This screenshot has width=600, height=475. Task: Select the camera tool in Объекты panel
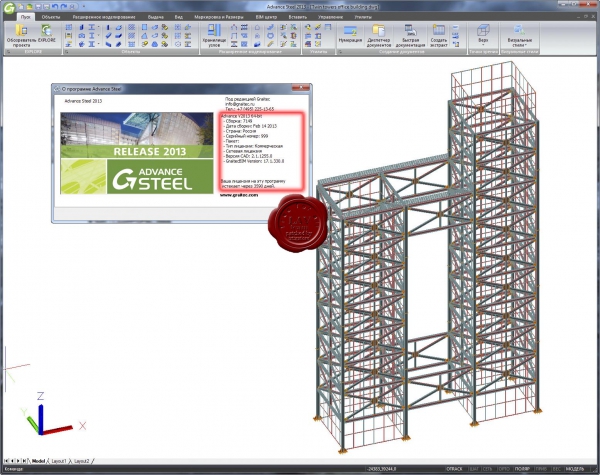coord(82,36)
